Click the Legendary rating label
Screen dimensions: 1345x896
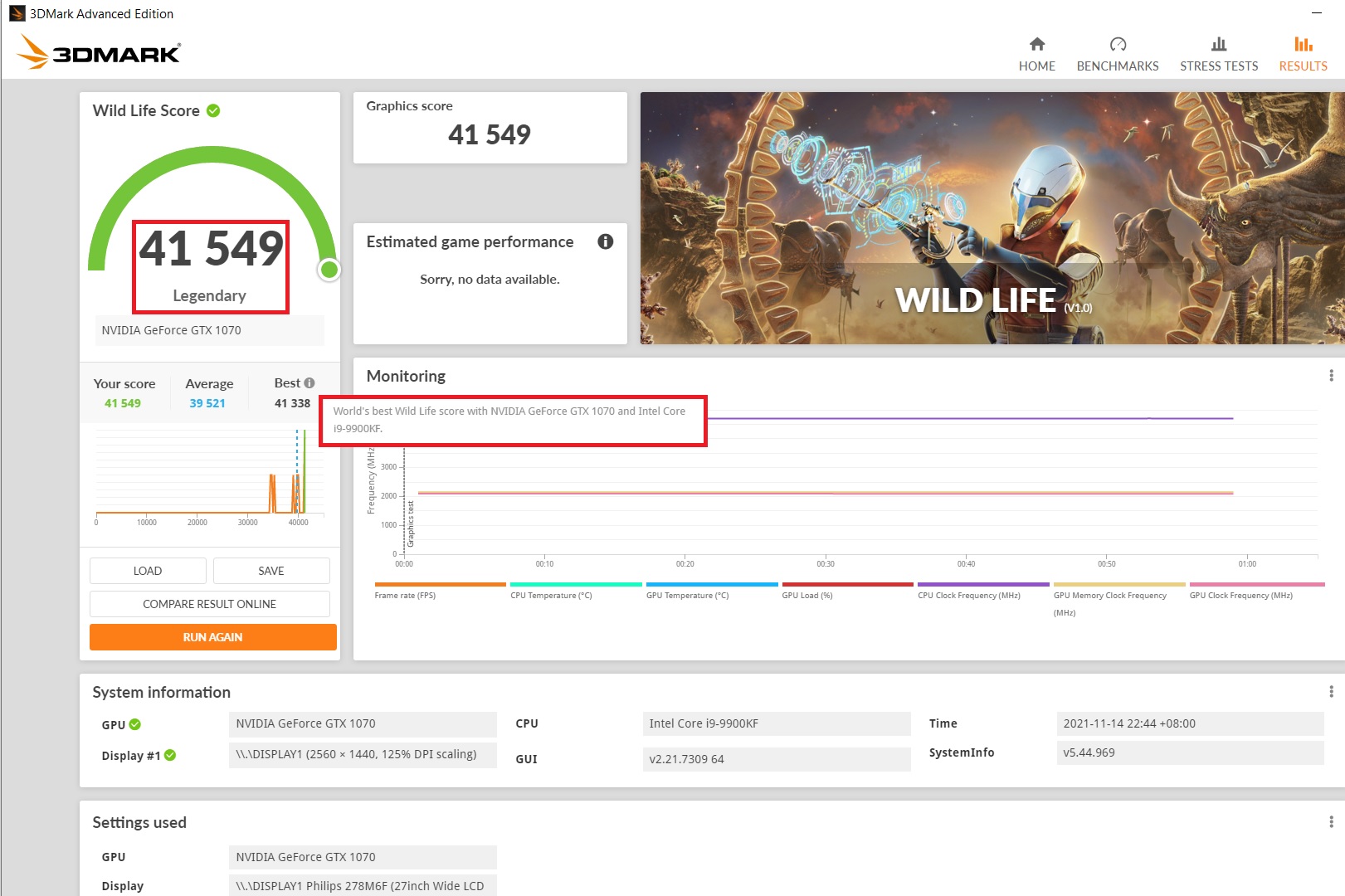pyautogui.click(x=209, y=295)
